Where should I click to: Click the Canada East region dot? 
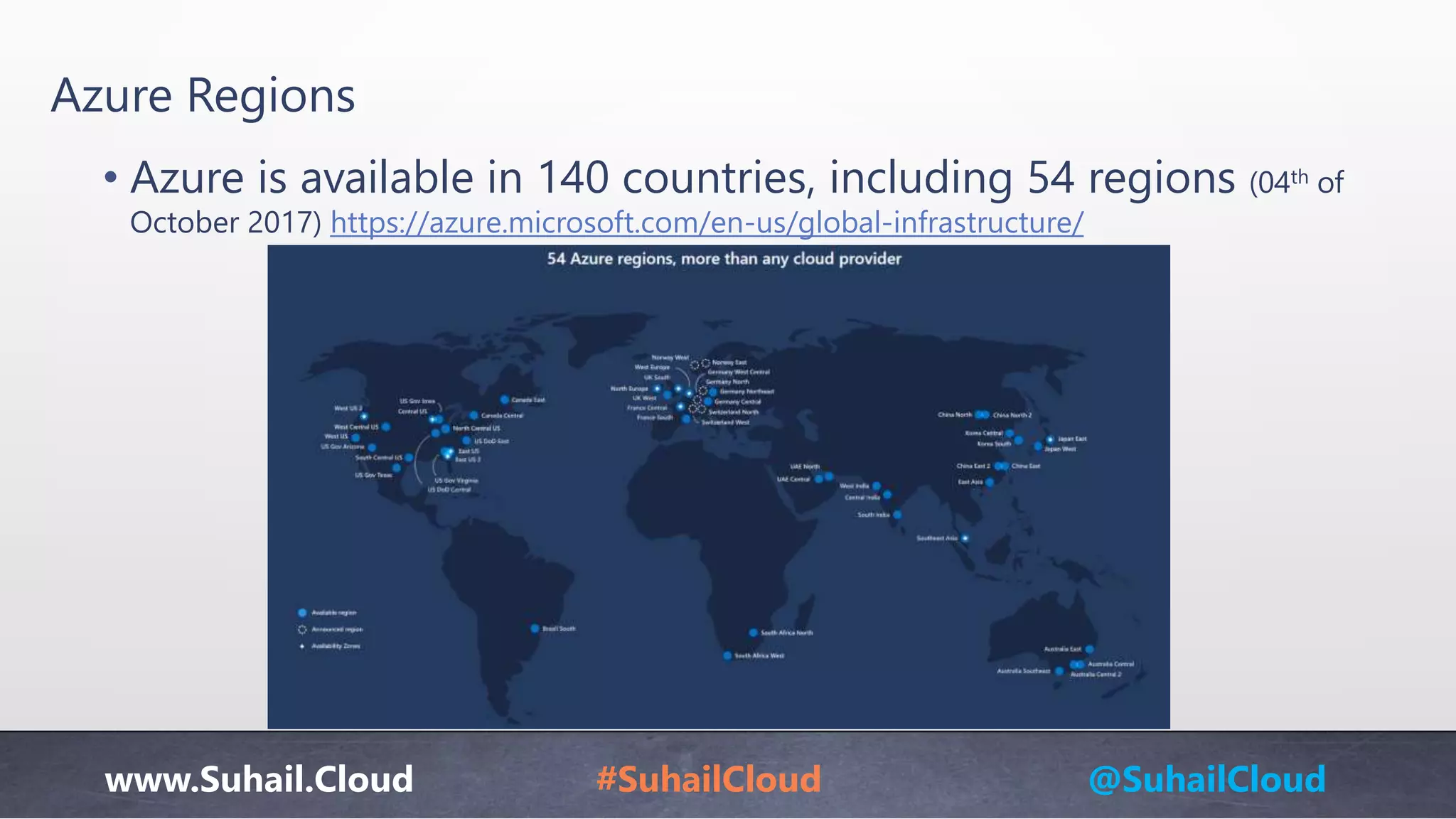pos(504,400)
